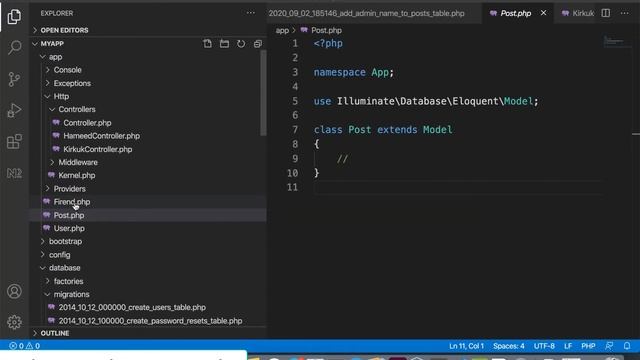Open the Explorer view in activity bar

pyautogui.click(x=14, y=16)
